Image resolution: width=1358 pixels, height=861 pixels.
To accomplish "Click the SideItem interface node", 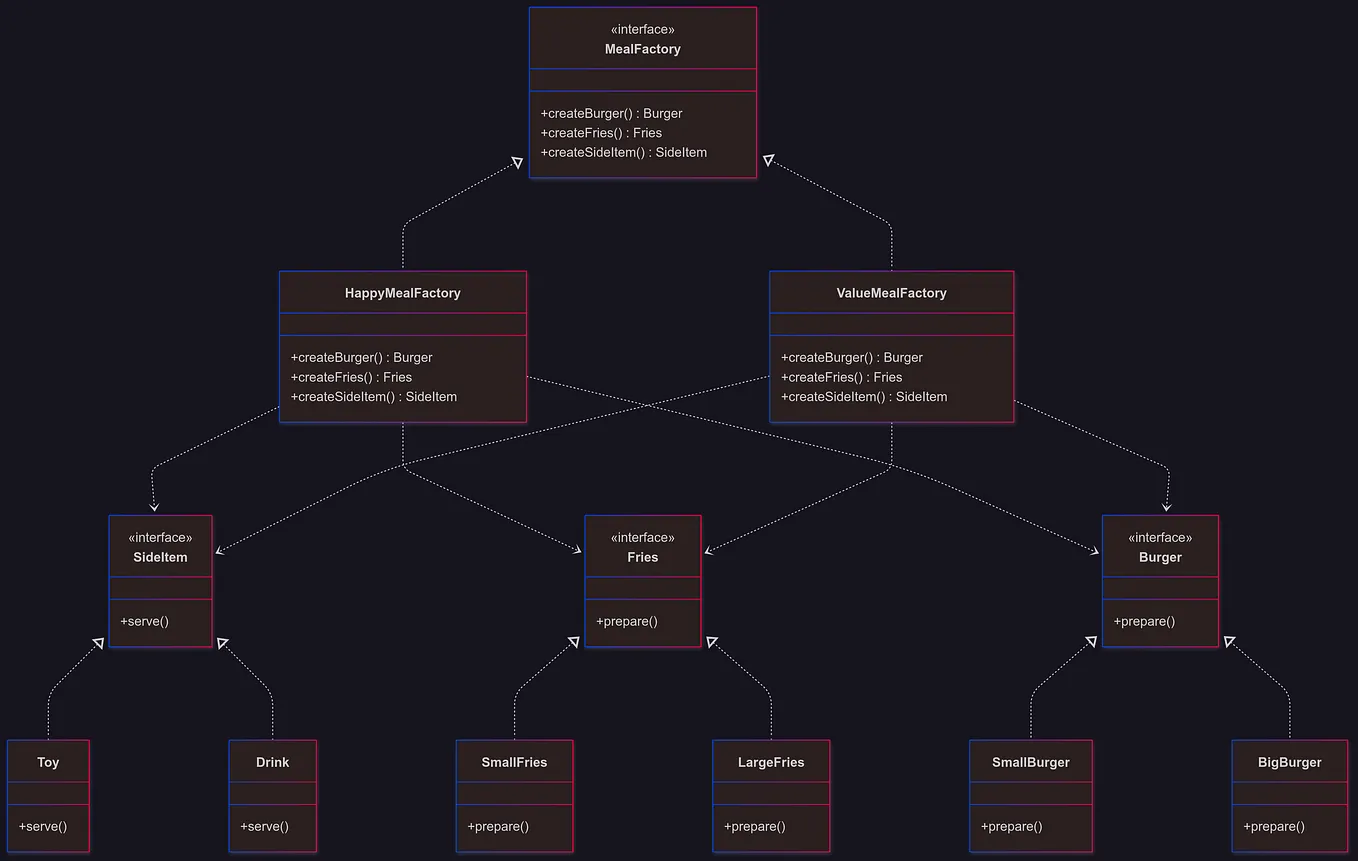I will (x=160, y=547).
